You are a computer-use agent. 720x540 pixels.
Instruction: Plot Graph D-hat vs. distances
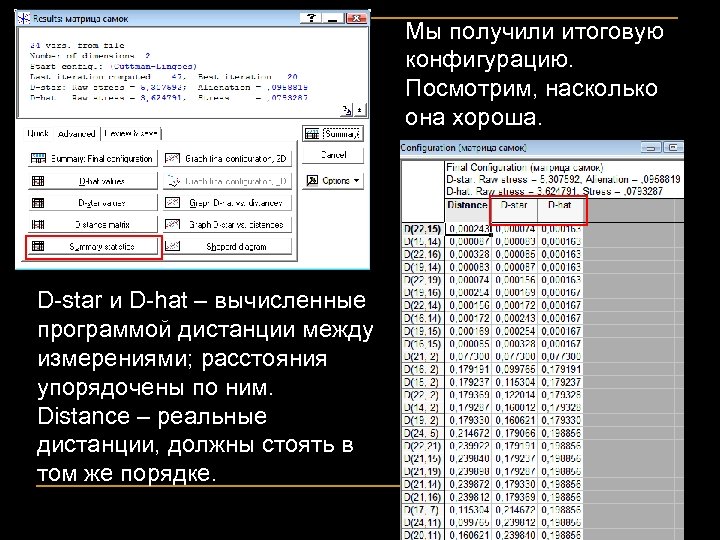(x=227, y=202)
